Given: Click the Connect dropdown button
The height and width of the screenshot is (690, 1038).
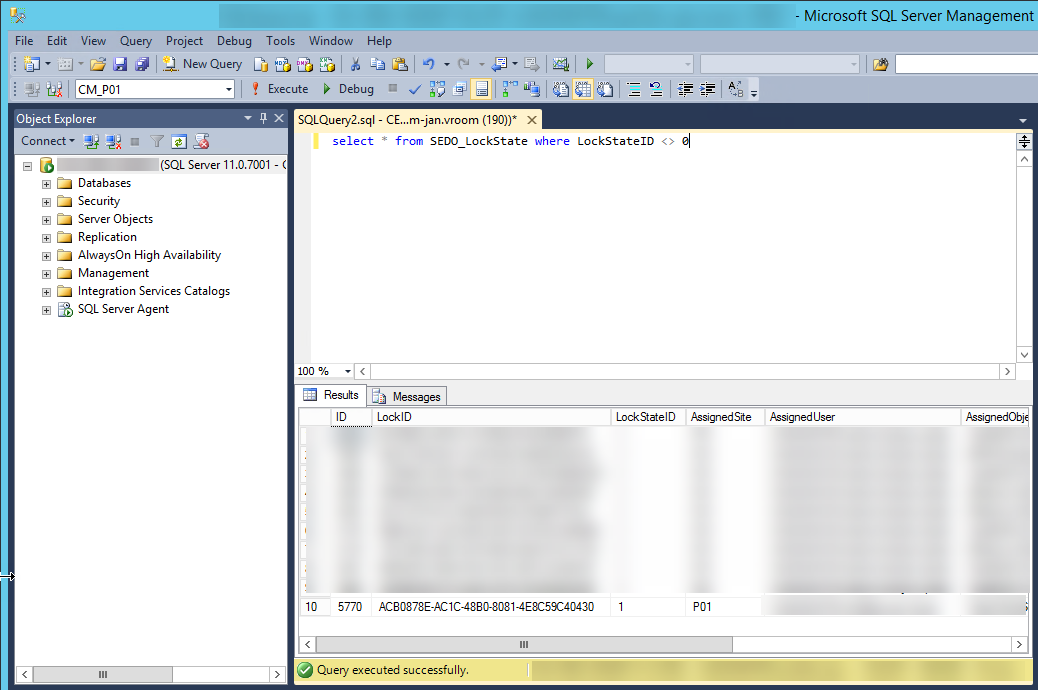Looking at the screenshot, I should [70, 141].
